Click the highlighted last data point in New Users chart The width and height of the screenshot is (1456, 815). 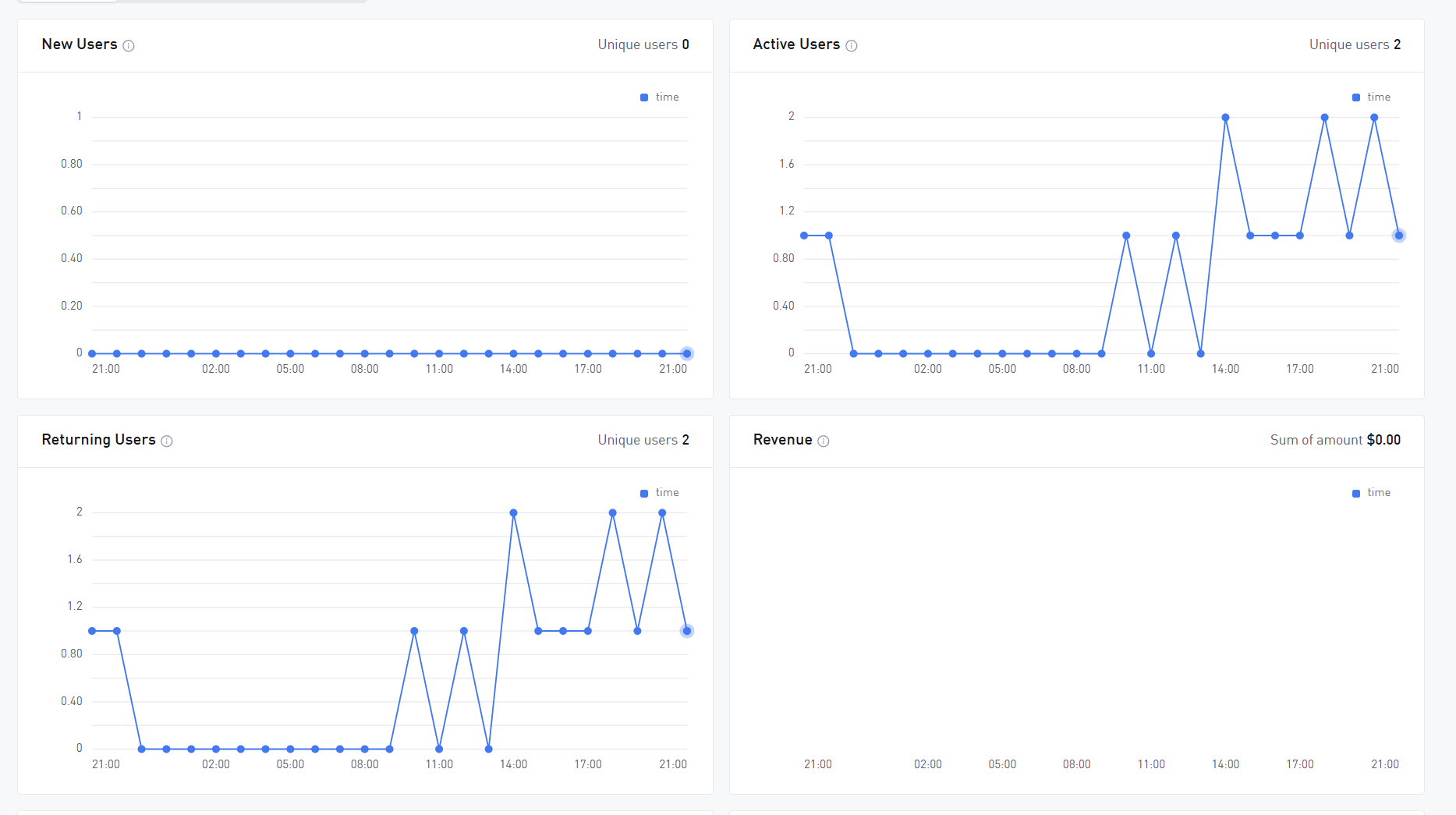687,354
